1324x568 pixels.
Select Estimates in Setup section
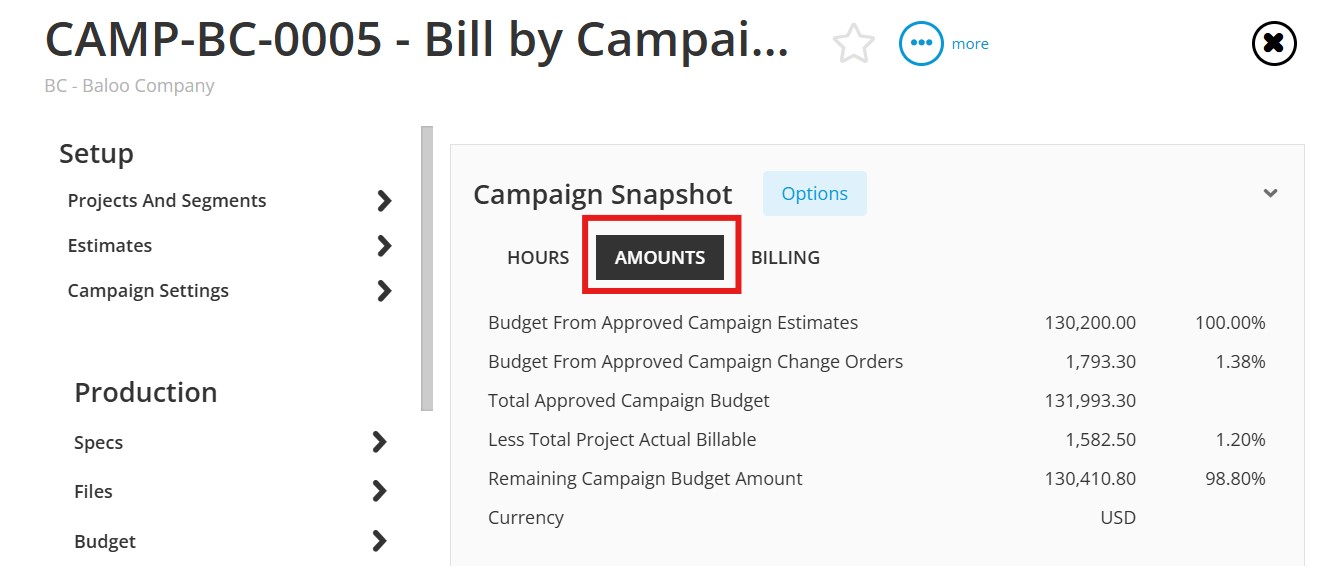click(110, 246)
